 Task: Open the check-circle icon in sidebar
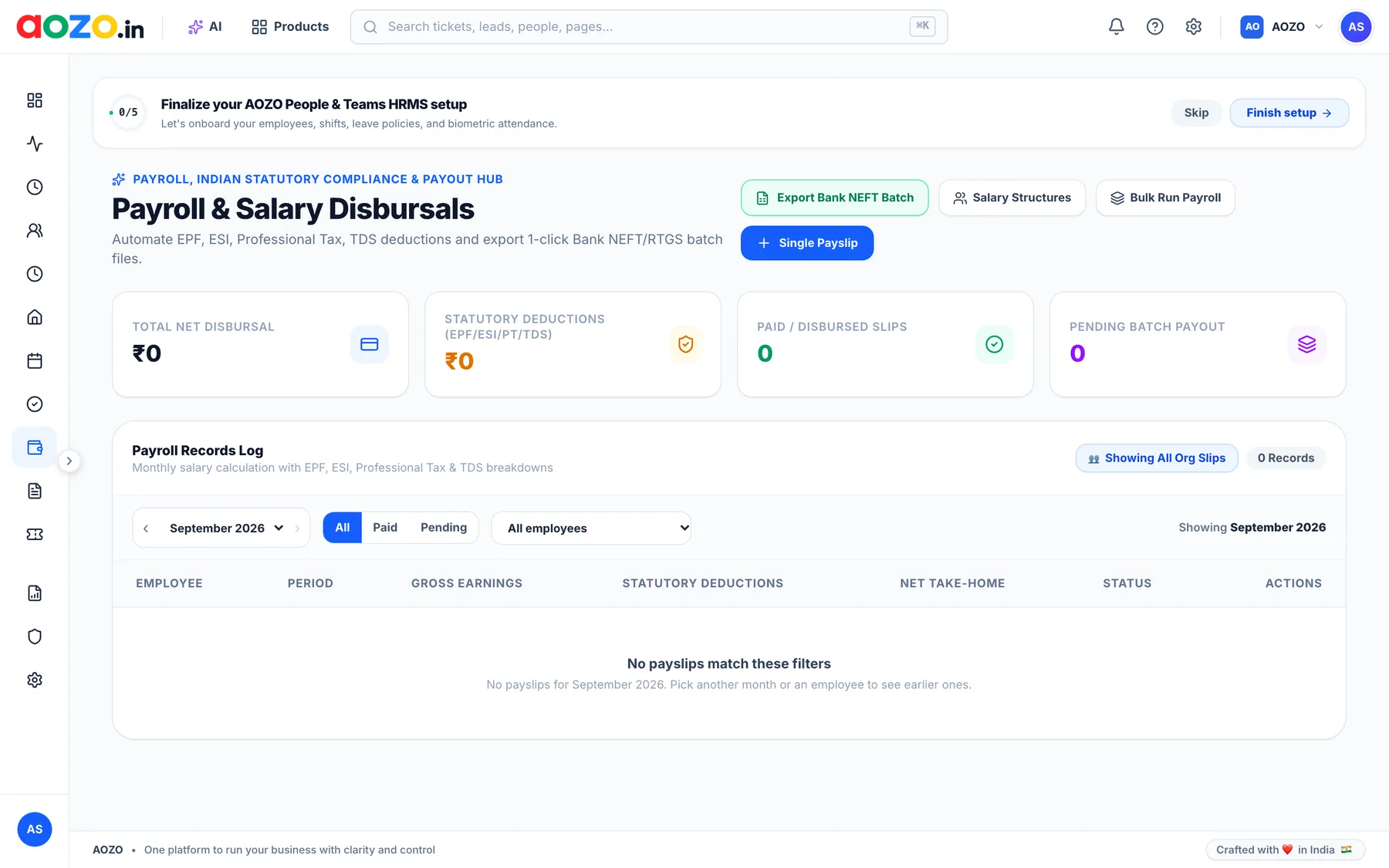tap(35, 404)
